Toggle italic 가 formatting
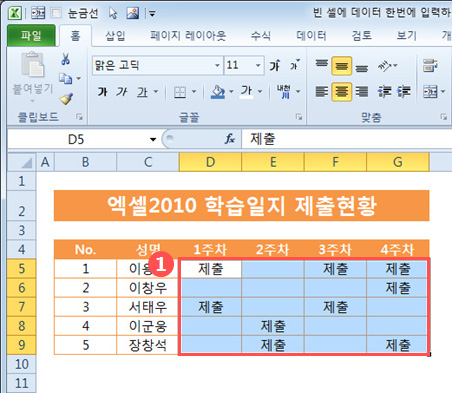The width and height of the screenshot is (452, 393). tap(122, 92)
